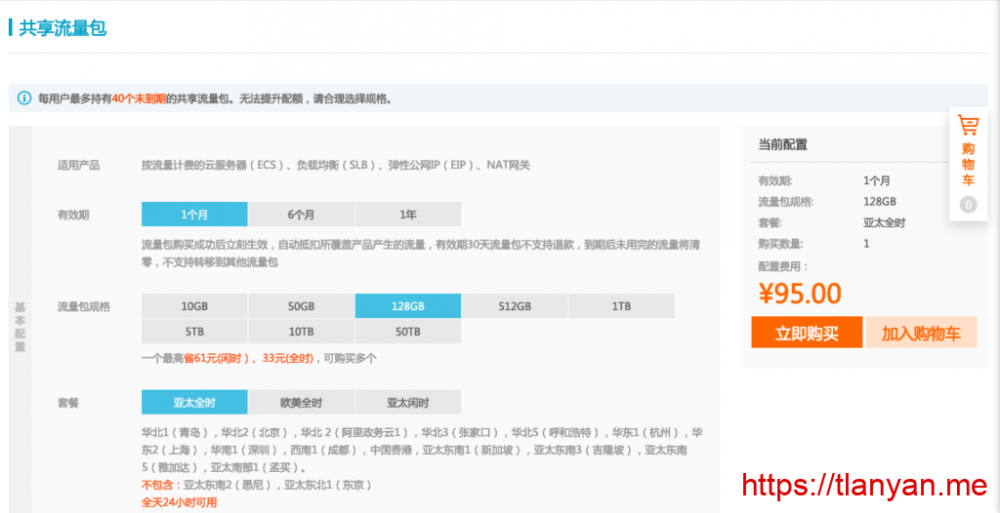Choose the 128GB traffic package

(x=408, y=306)
